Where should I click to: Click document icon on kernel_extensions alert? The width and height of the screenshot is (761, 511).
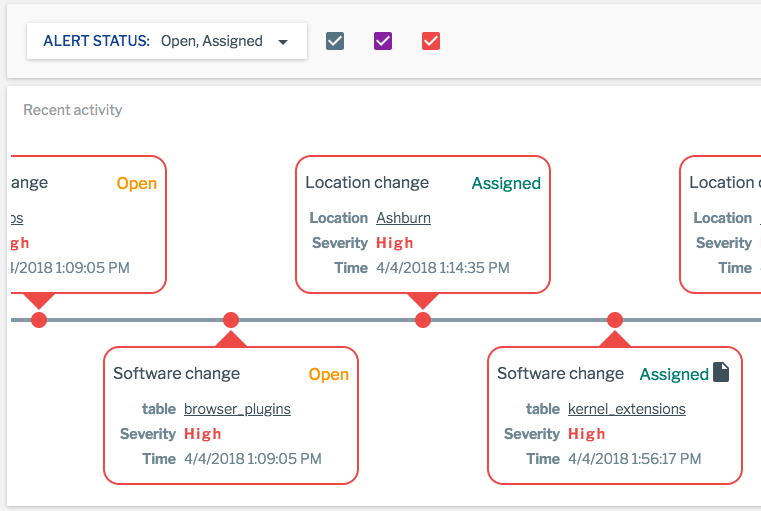[721, 373]
